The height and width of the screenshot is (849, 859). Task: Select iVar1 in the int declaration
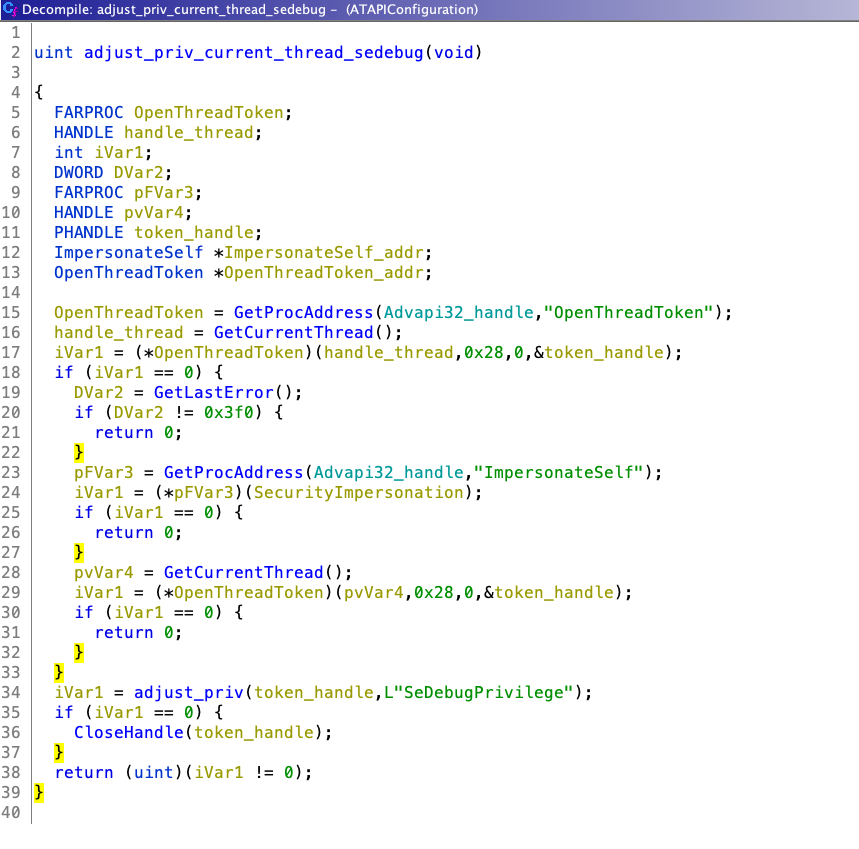coord(119,152)
